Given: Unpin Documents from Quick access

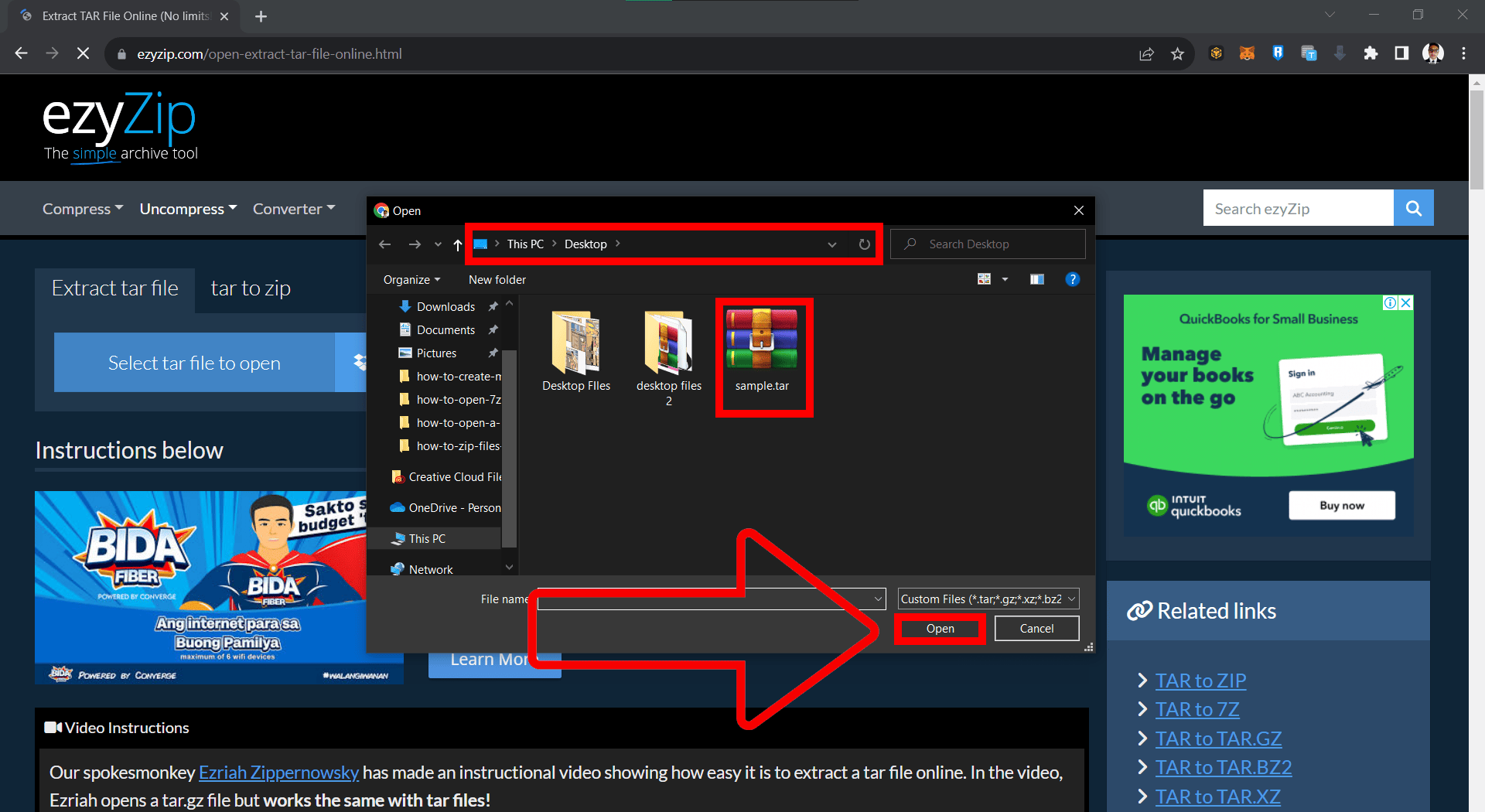Looking at the screenshot, I should click(493, 329).
